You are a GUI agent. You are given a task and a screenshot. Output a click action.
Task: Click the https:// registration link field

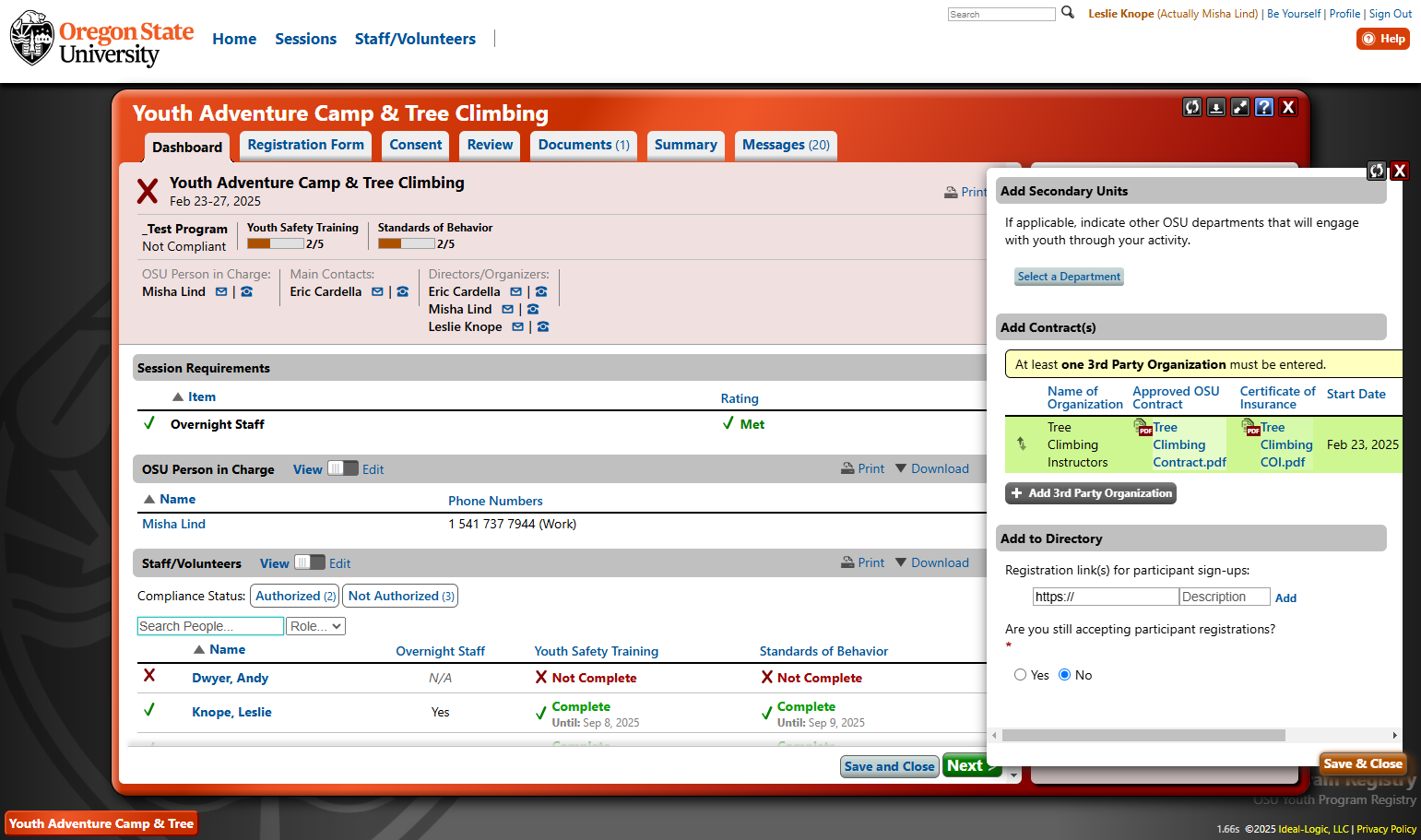(x=1106, y=597)
